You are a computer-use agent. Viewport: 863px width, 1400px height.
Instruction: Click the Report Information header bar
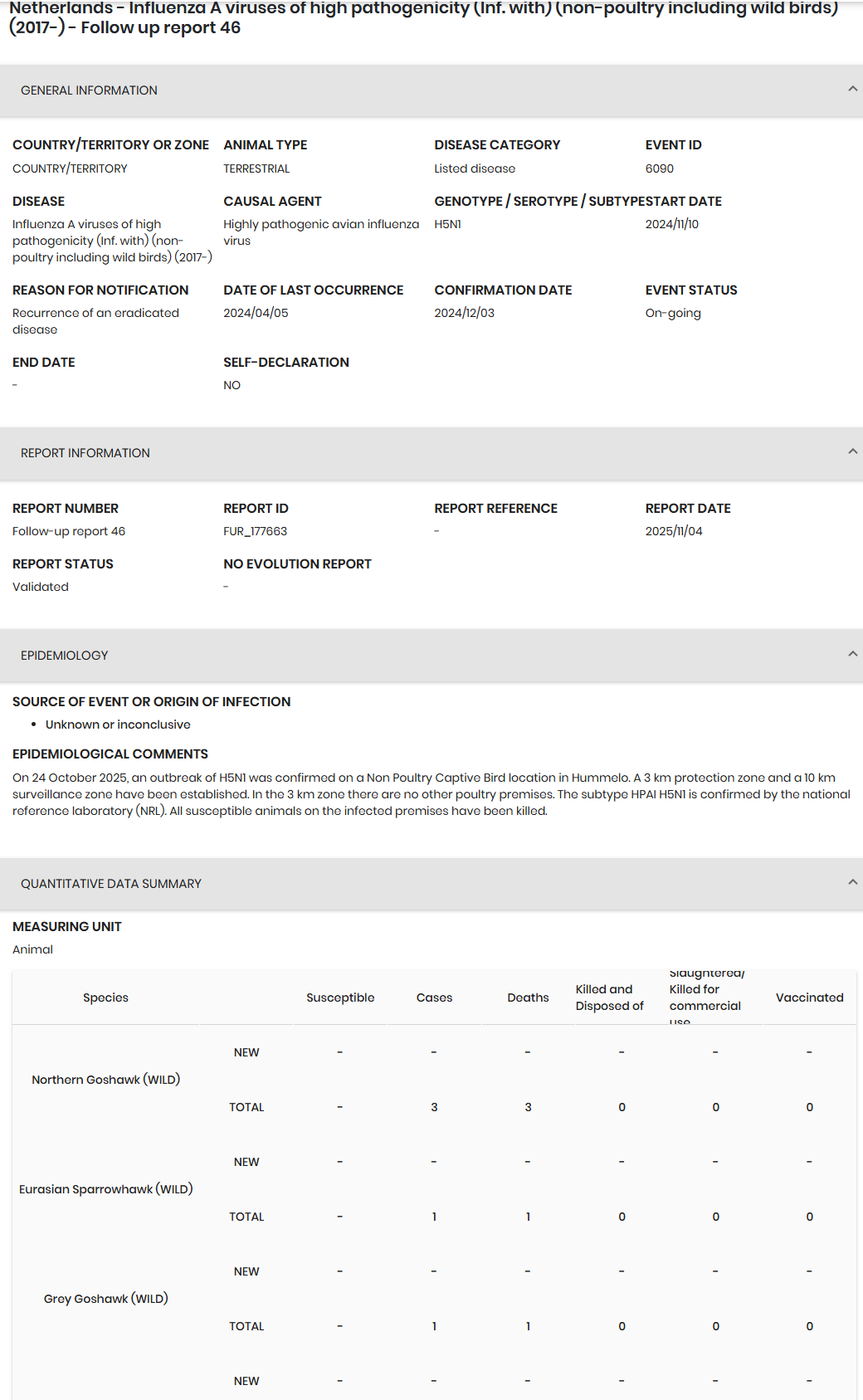pyautogui.click(x=431, y=453)
